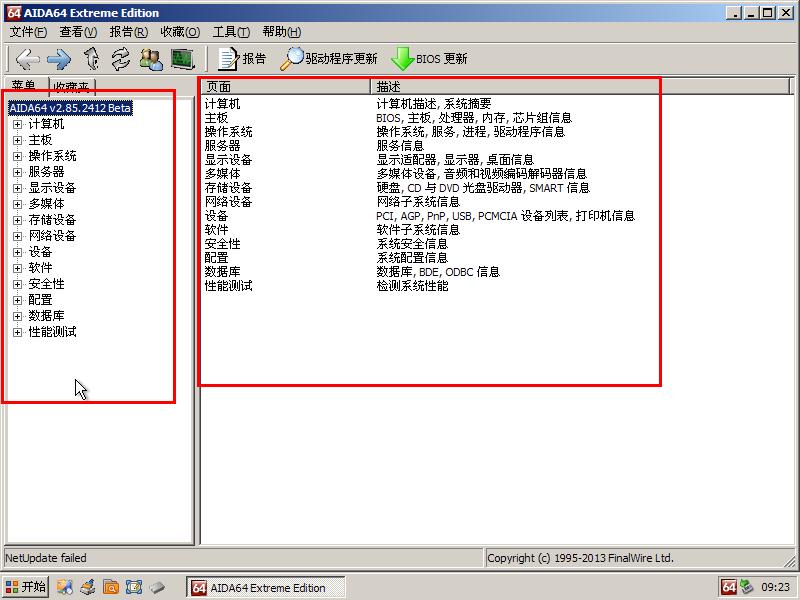800x600 pixels.
Task: Select 多媒体 in the page list
Action: click(222, 174)
